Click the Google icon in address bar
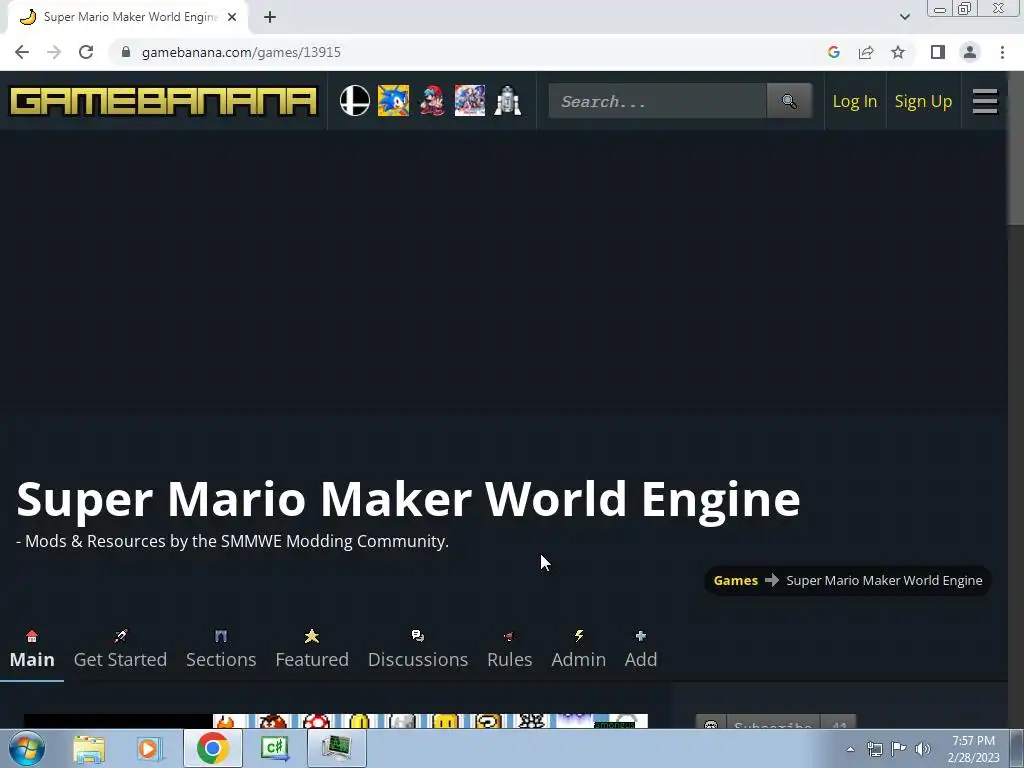Viewport: 1024px width, 768px height. (833, 52)
